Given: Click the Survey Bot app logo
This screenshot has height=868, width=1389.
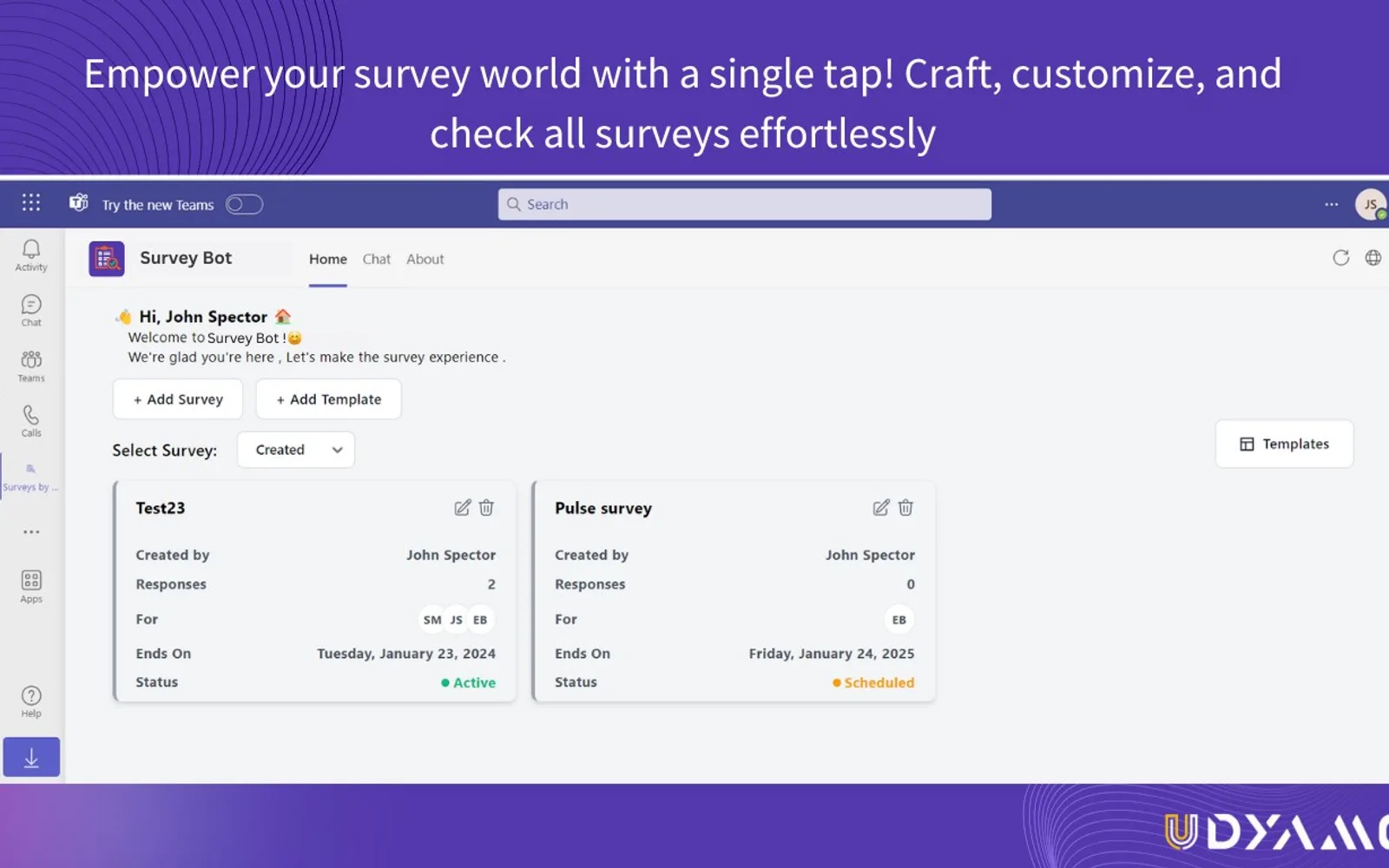Looking at the screenshot, I should pyautogui.click(x=107, y=259).
